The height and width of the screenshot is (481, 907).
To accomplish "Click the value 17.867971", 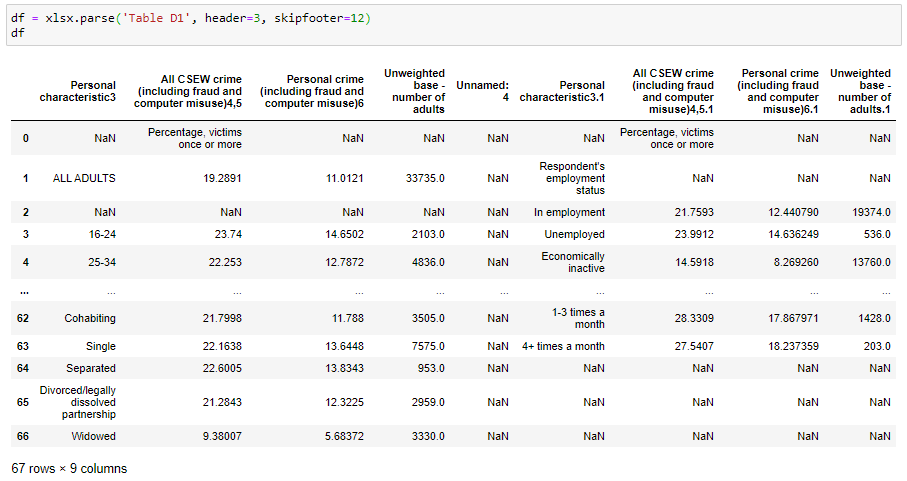I will (793, 318).
